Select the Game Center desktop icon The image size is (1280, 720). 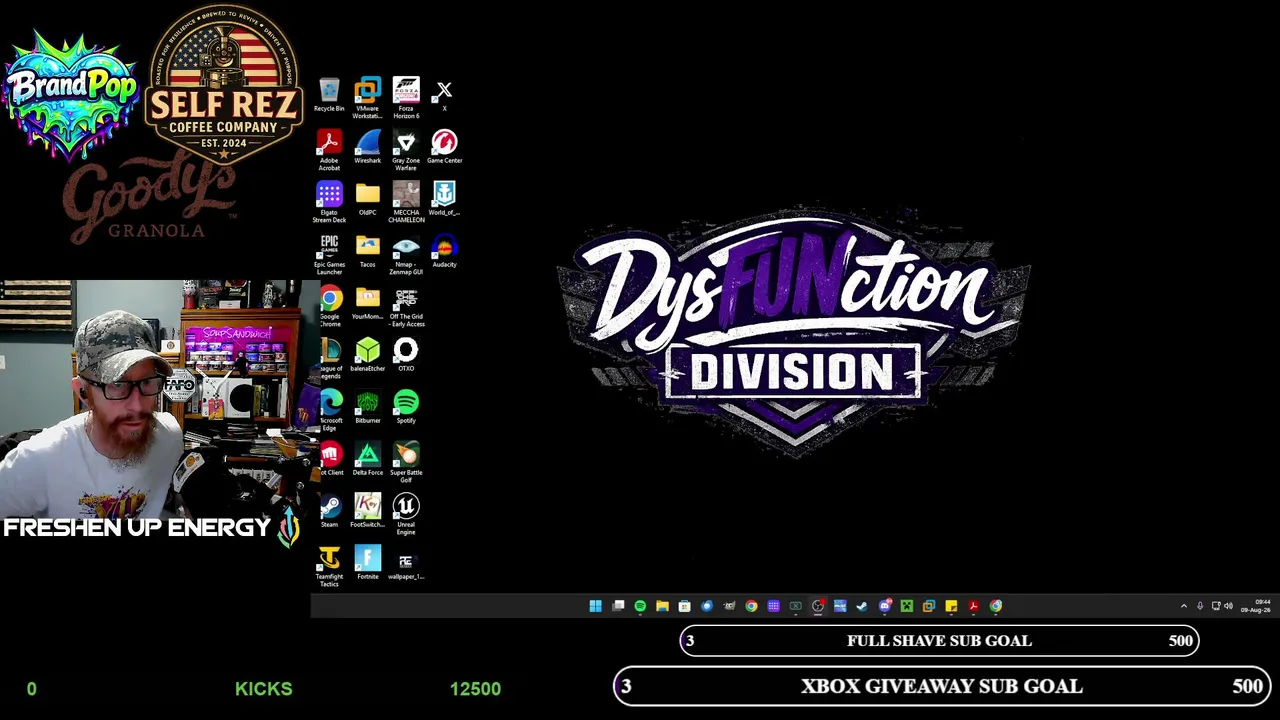[x=444, y=147]
